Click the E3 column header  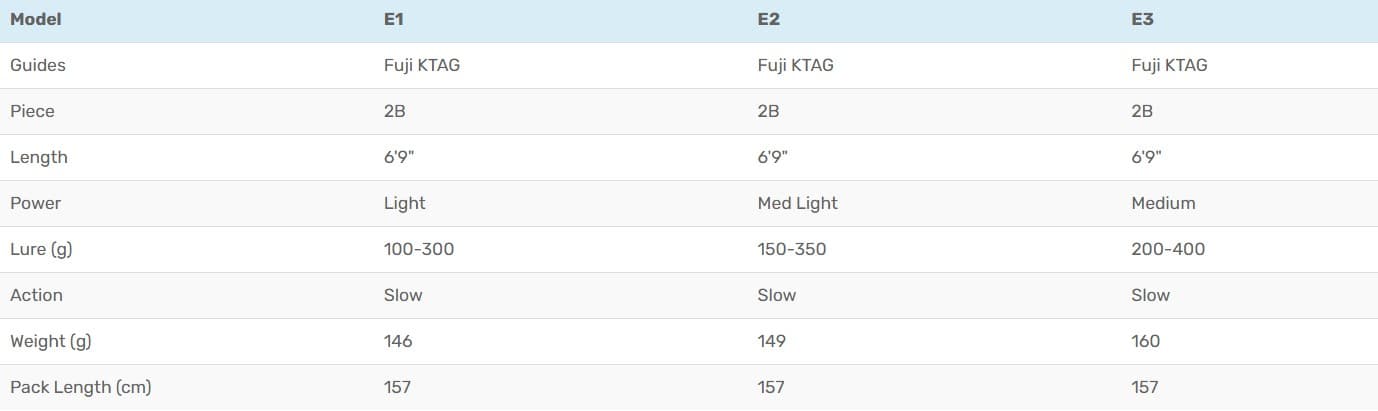1142,19
